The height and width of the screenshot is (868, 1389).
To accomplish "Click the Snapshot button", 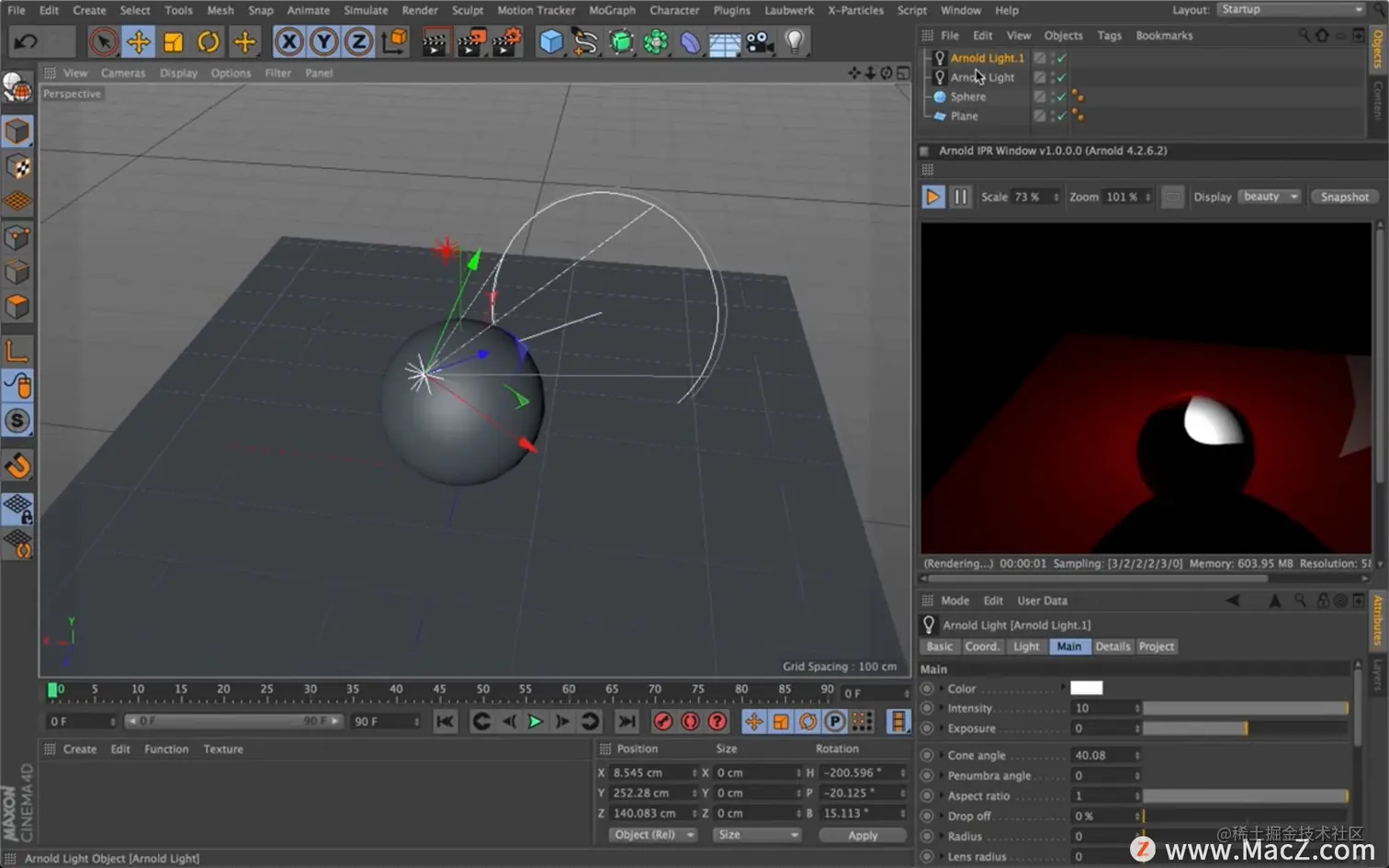I will (1344, 197).
